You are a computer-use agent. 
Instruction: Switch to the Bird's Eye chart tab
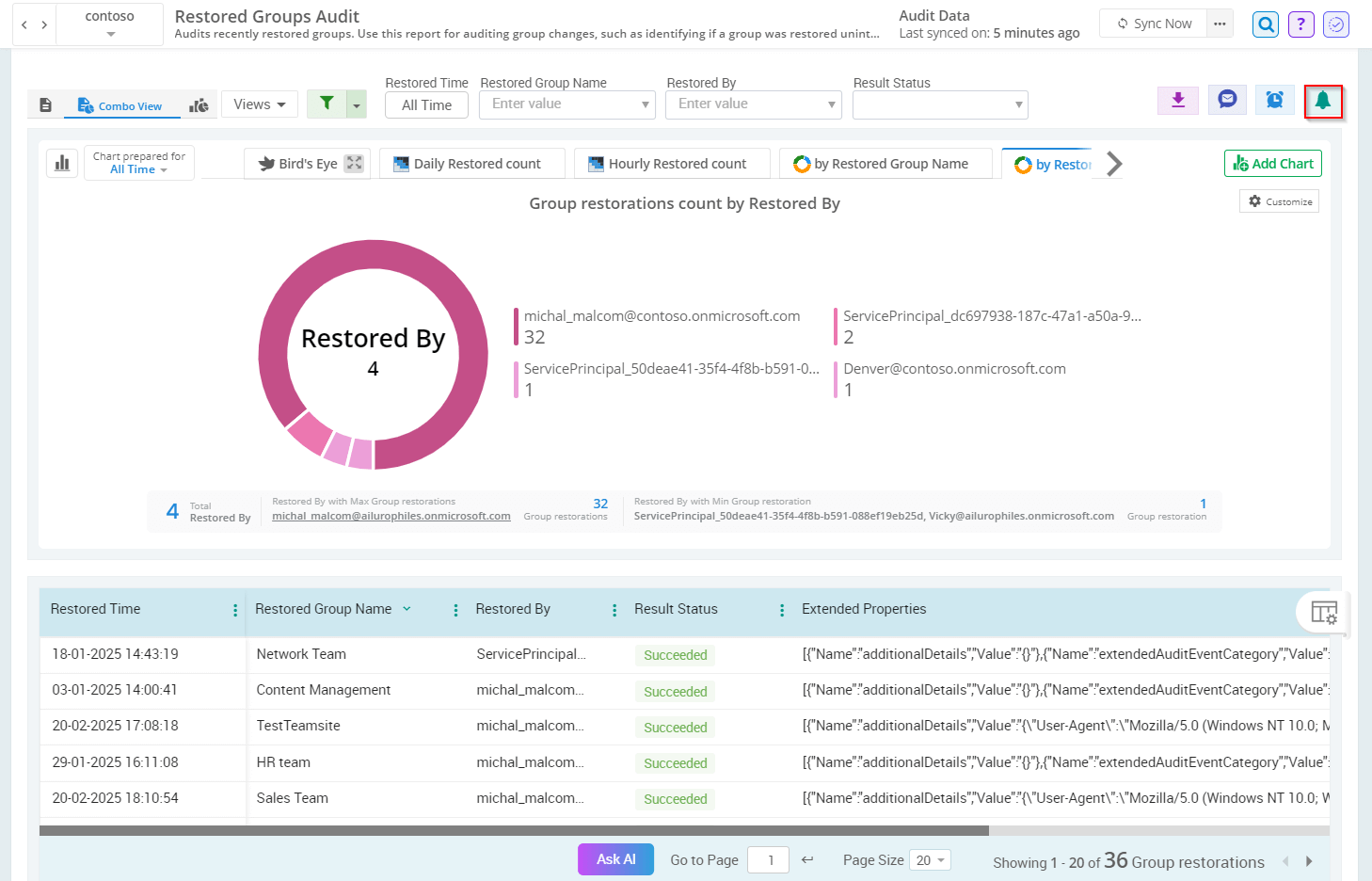[299, 163]
